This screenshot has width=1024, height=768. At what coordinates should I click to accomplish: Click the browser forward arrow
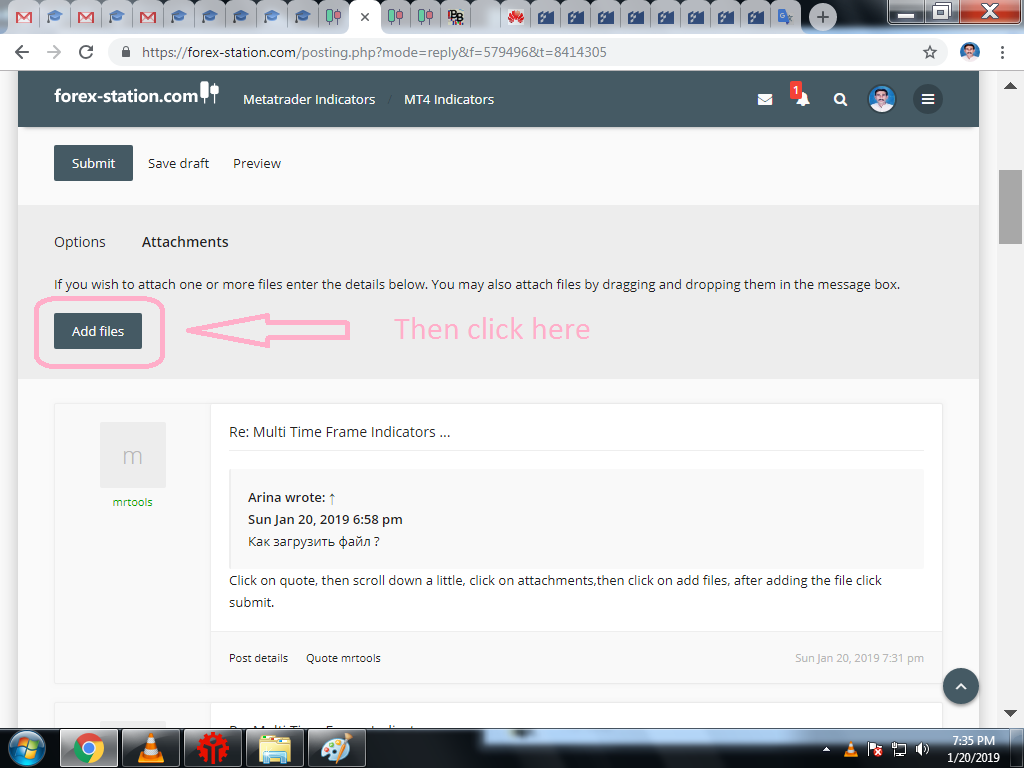pyautogui.click(x=54, y=52)
